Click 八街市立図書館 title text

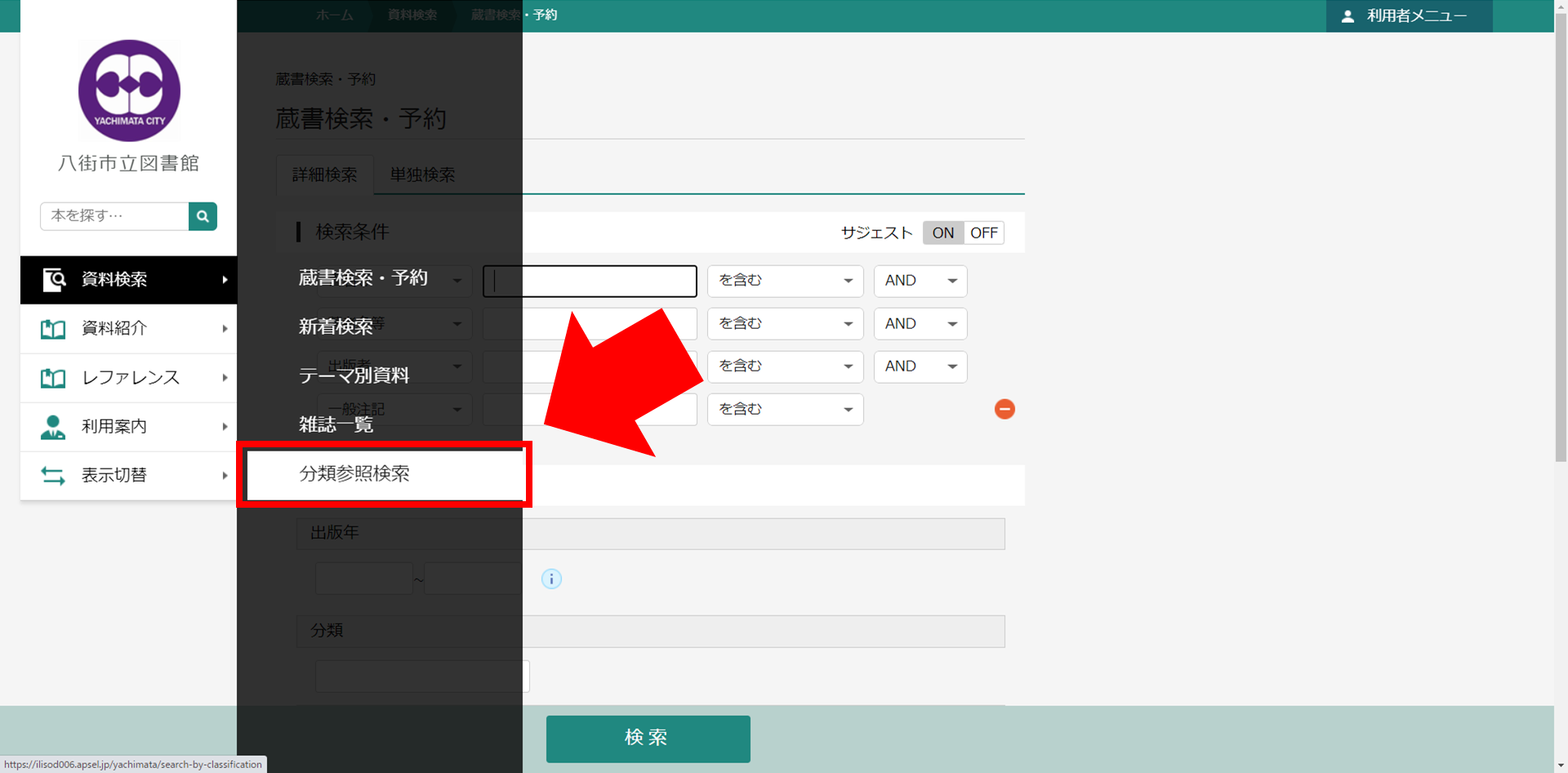coord(128,163)
